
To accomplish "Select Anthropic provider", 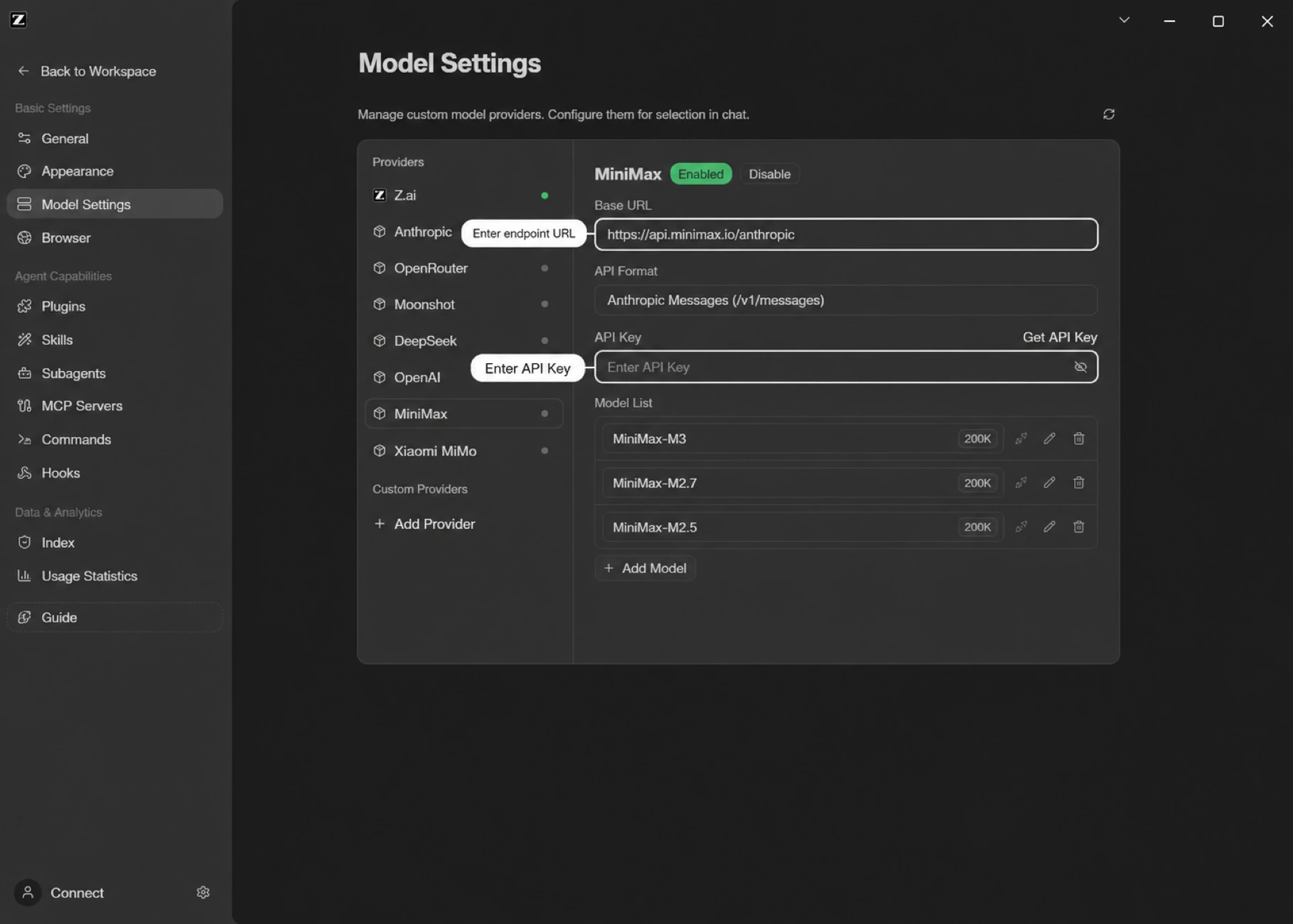I will tap(414, 232).
